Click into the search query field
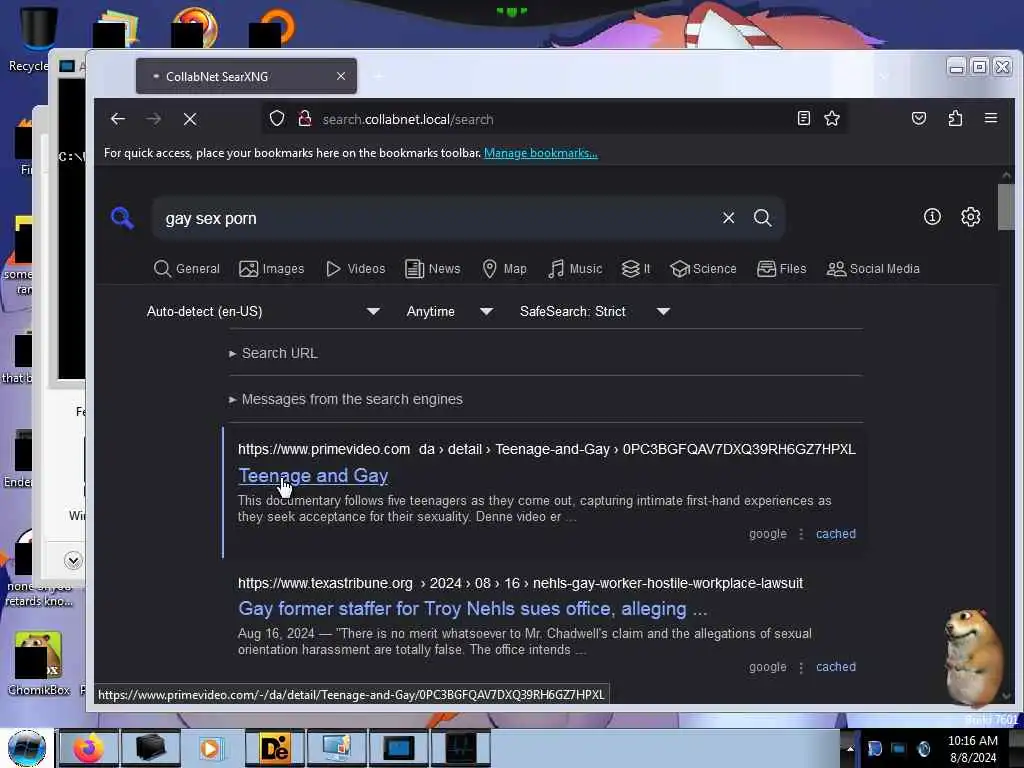Screen dimensions: 1024x768 [x=438, y=218]
